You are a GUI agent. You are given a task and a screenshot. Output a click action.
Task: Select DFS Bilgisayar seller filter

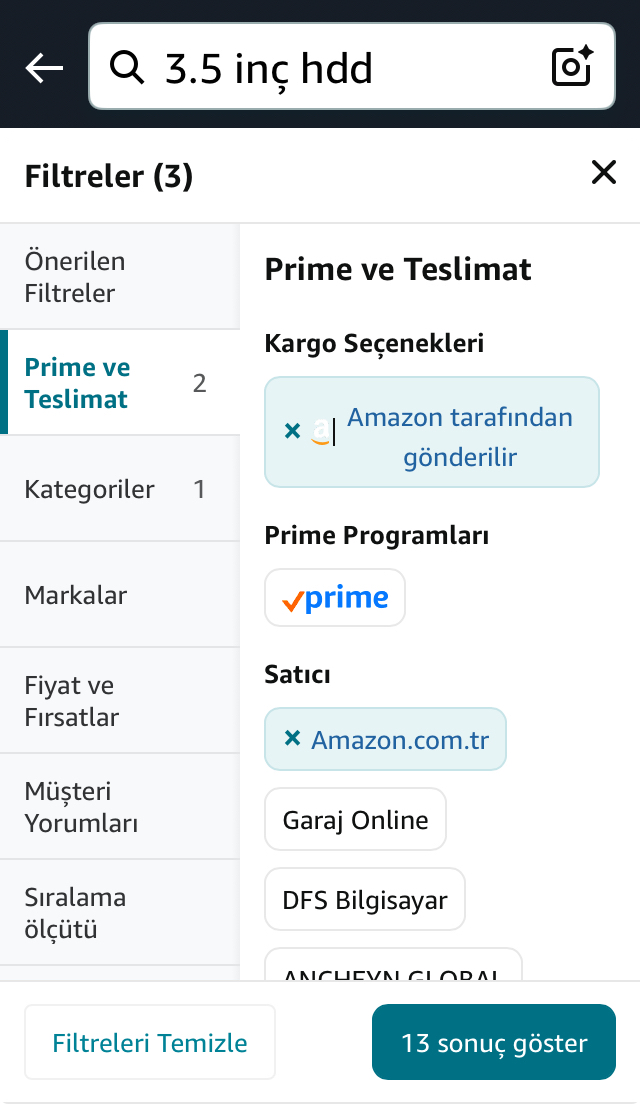365,900
